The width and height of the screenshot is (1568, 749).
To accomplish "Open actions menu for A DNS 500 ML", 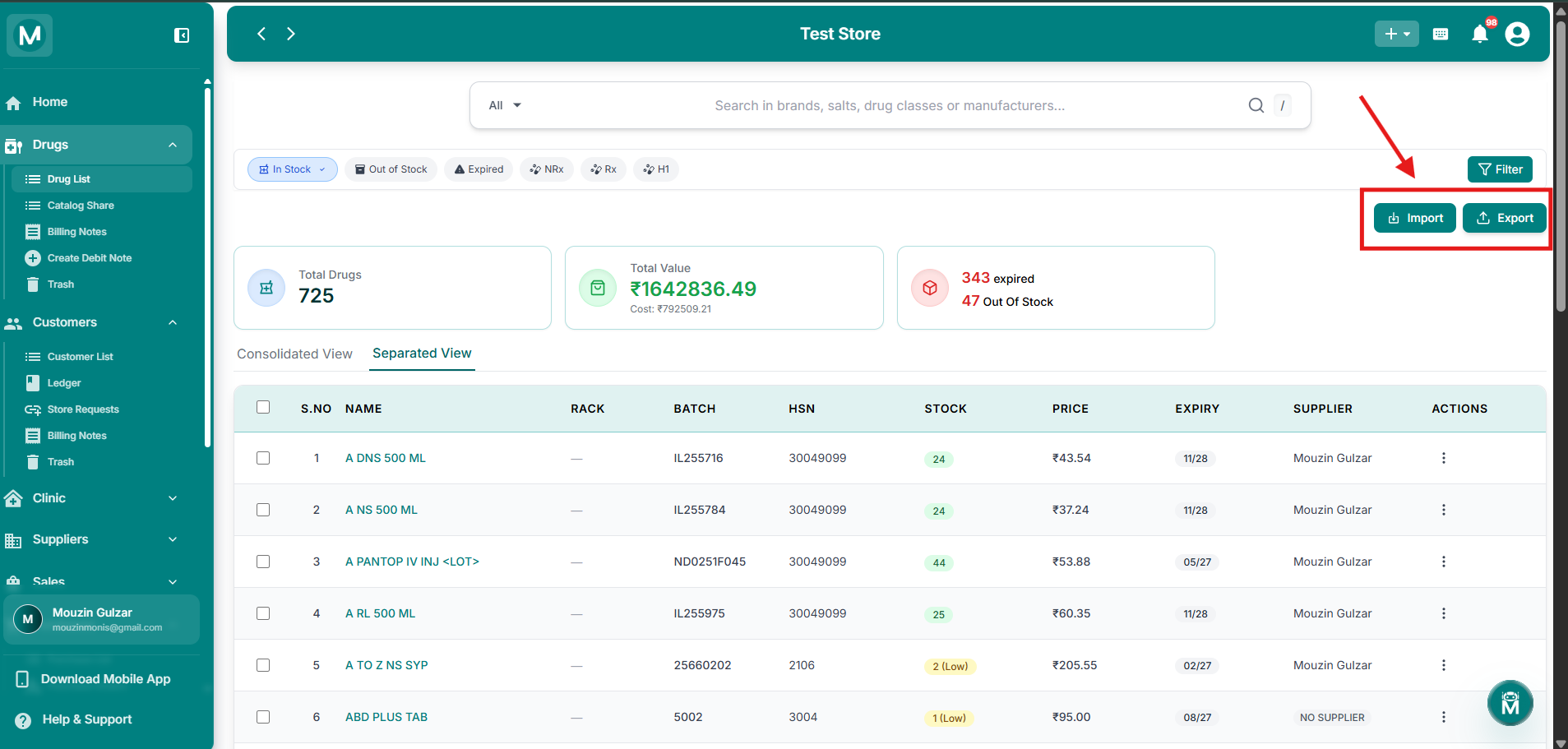I will [x=1444, y=458].
